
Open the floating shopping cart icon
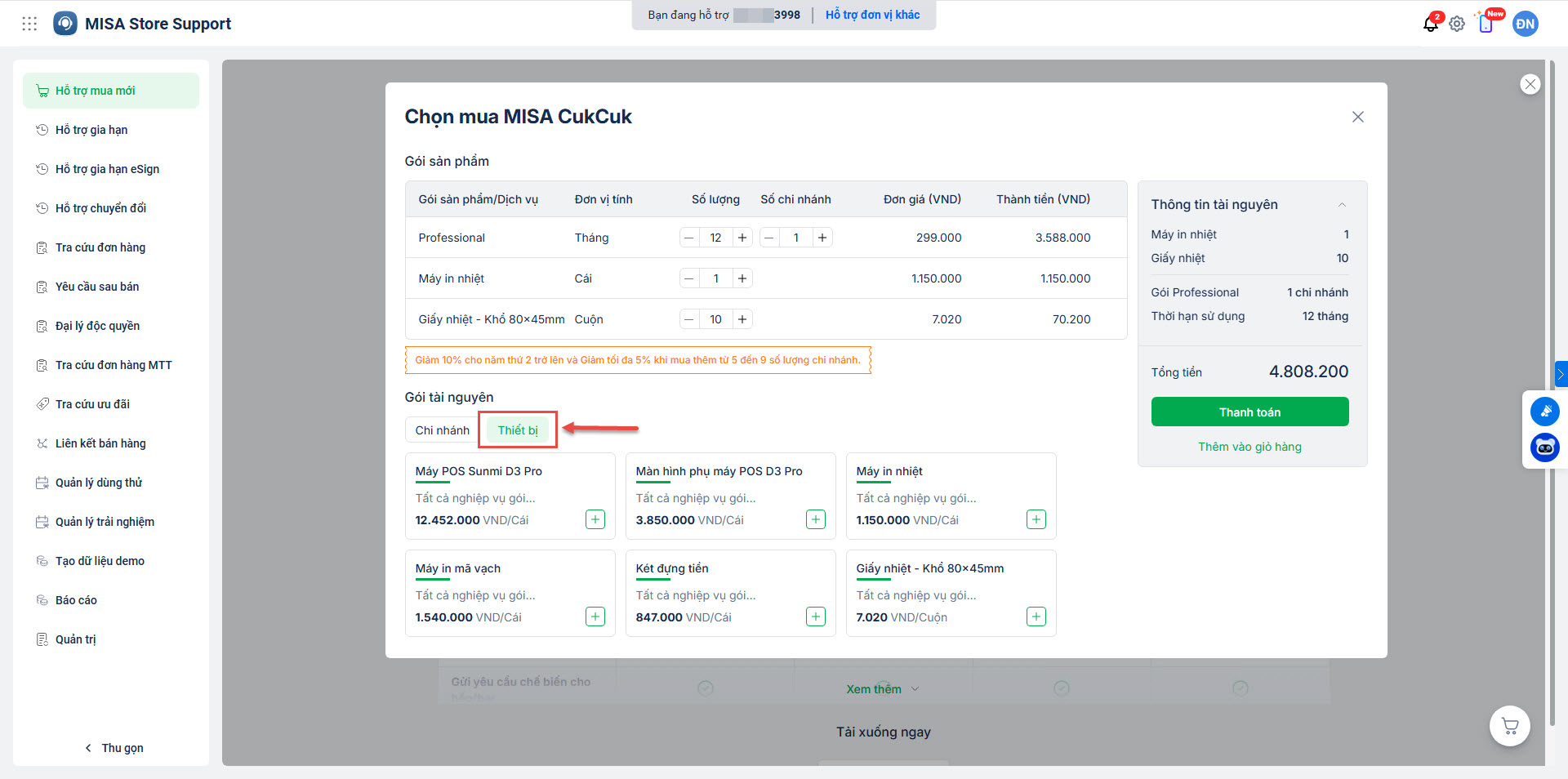tap(1510, 726)
